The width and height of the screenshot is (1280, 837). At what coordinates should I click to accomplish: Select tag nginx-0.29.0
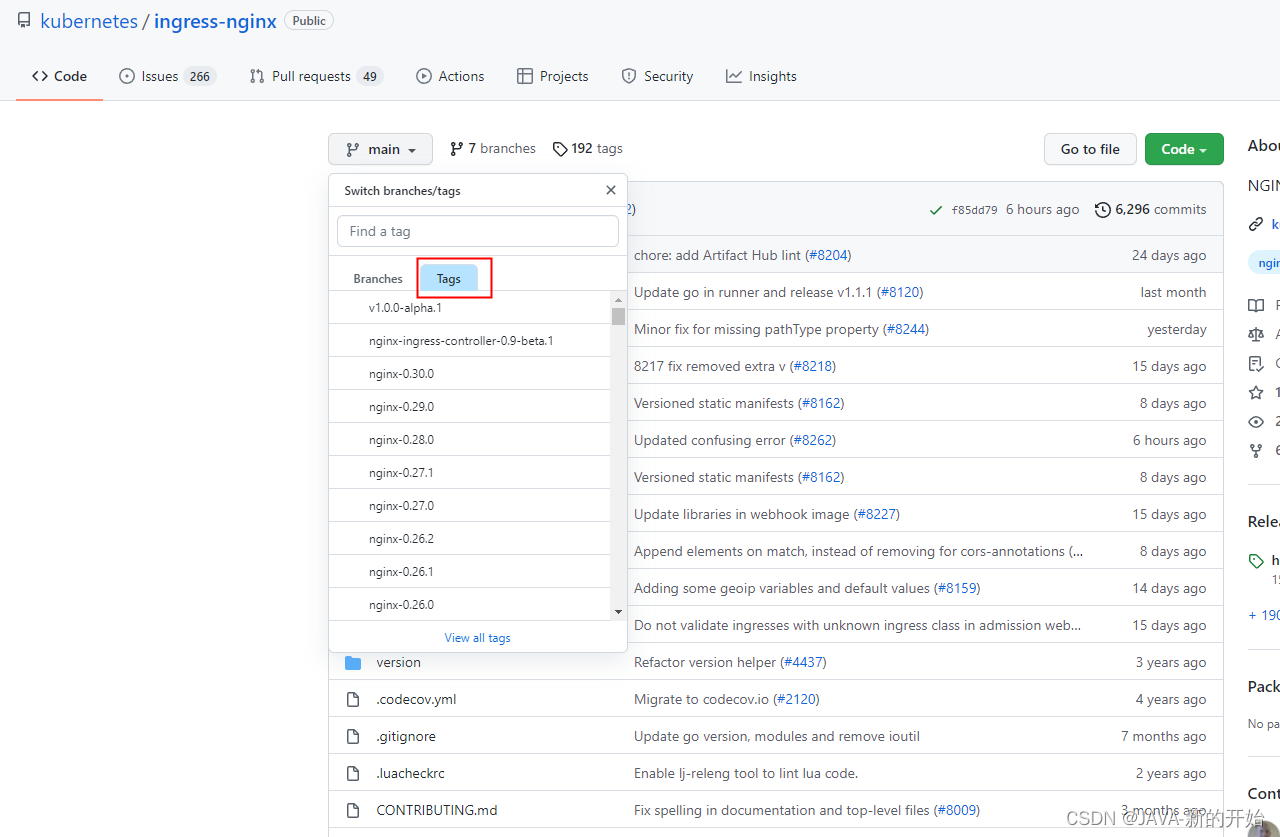pyautogui.click(x=470, y=407)
